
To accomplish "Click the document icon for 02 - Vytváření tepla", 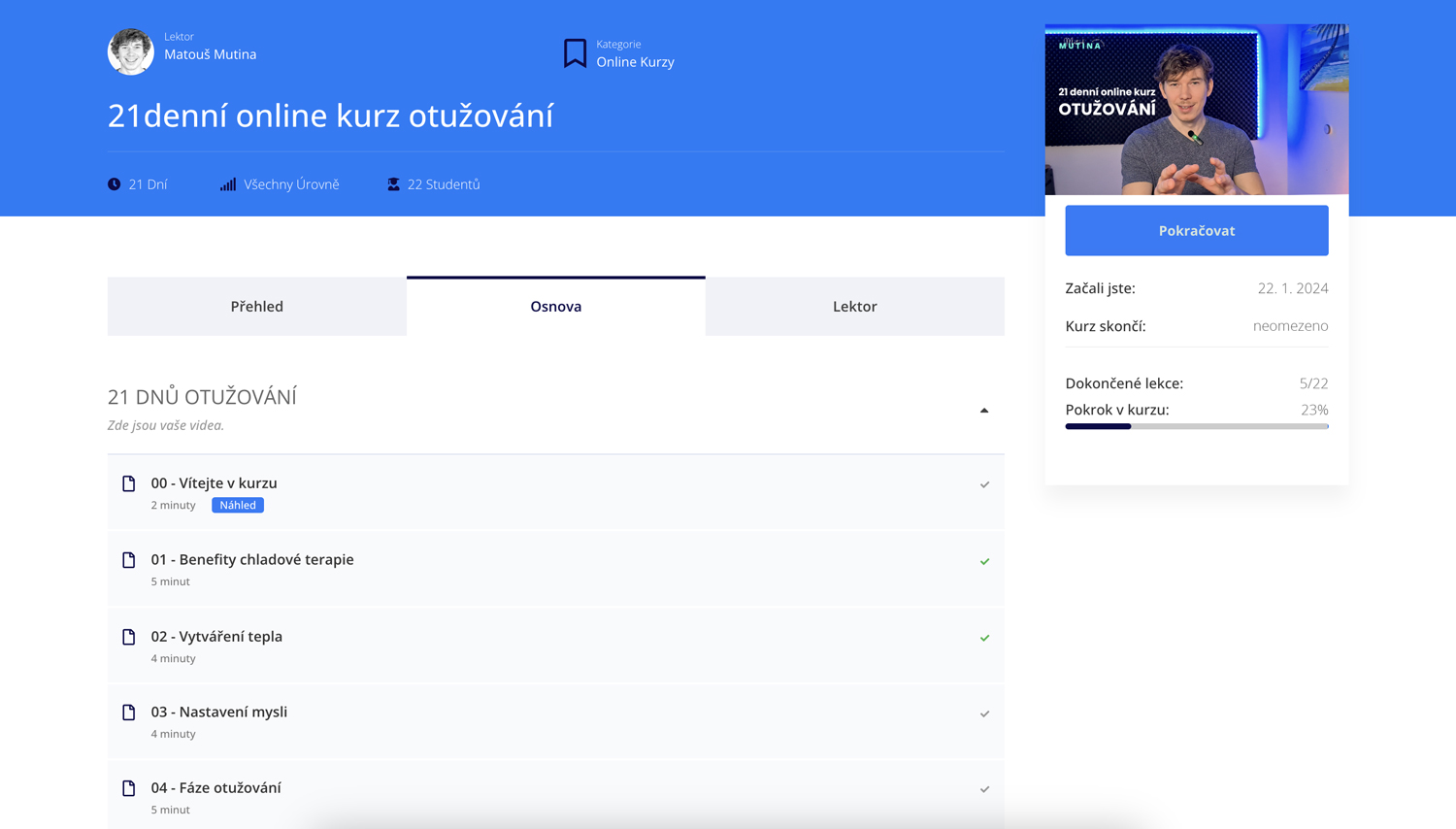I will click(x=129, y=637).
